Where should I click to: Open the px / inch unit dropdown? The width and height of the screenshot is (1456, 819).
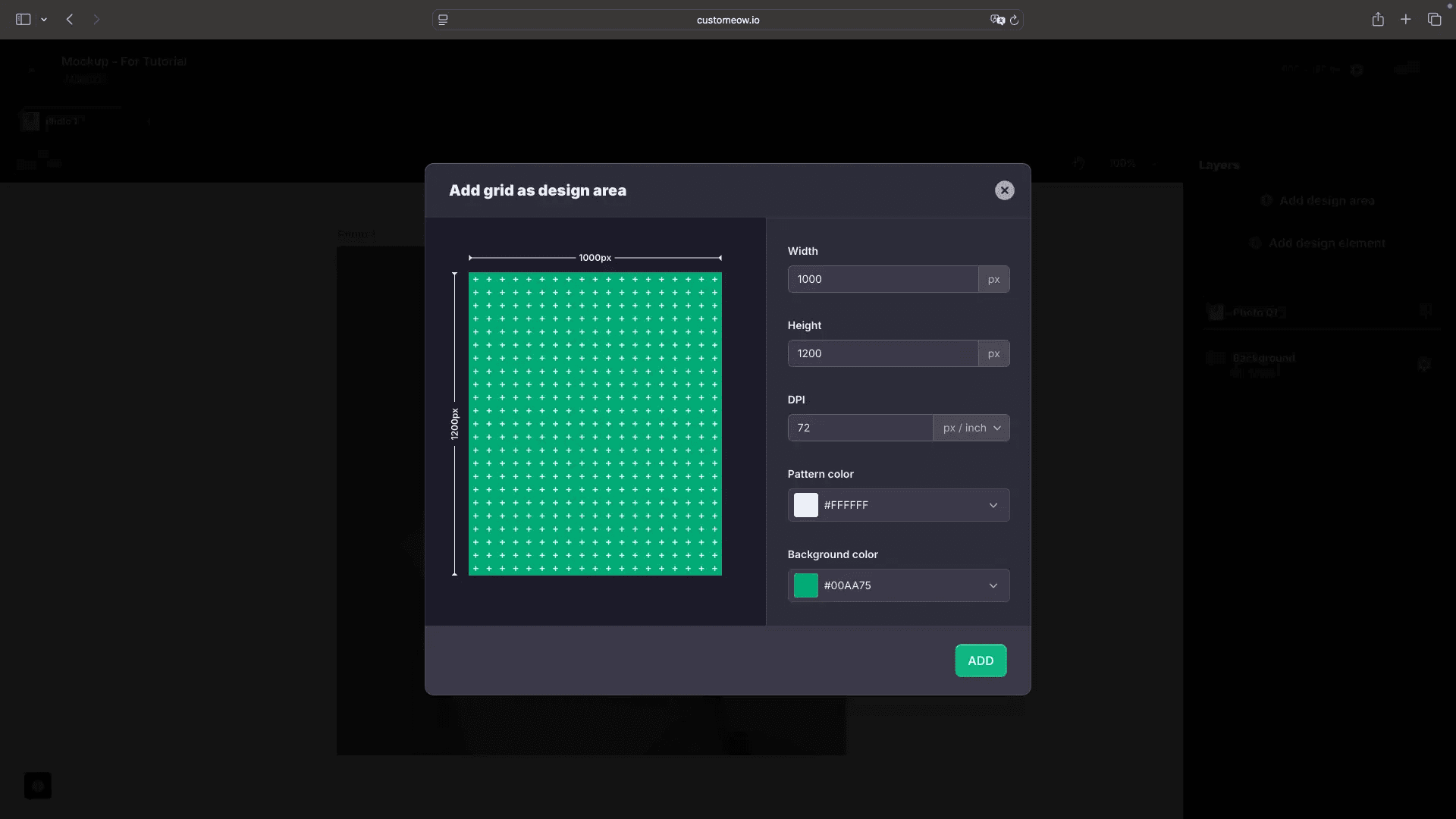(971, 428)
